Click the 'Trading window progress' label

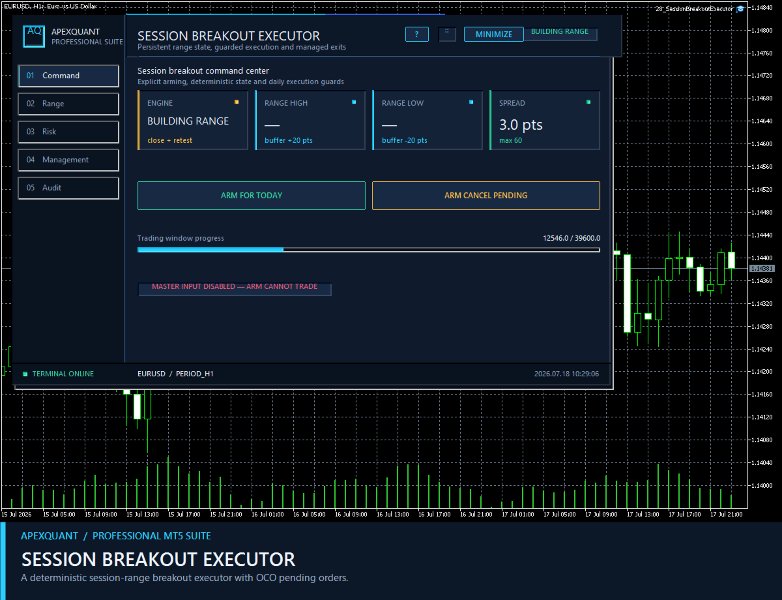click(x=181, y=238)
